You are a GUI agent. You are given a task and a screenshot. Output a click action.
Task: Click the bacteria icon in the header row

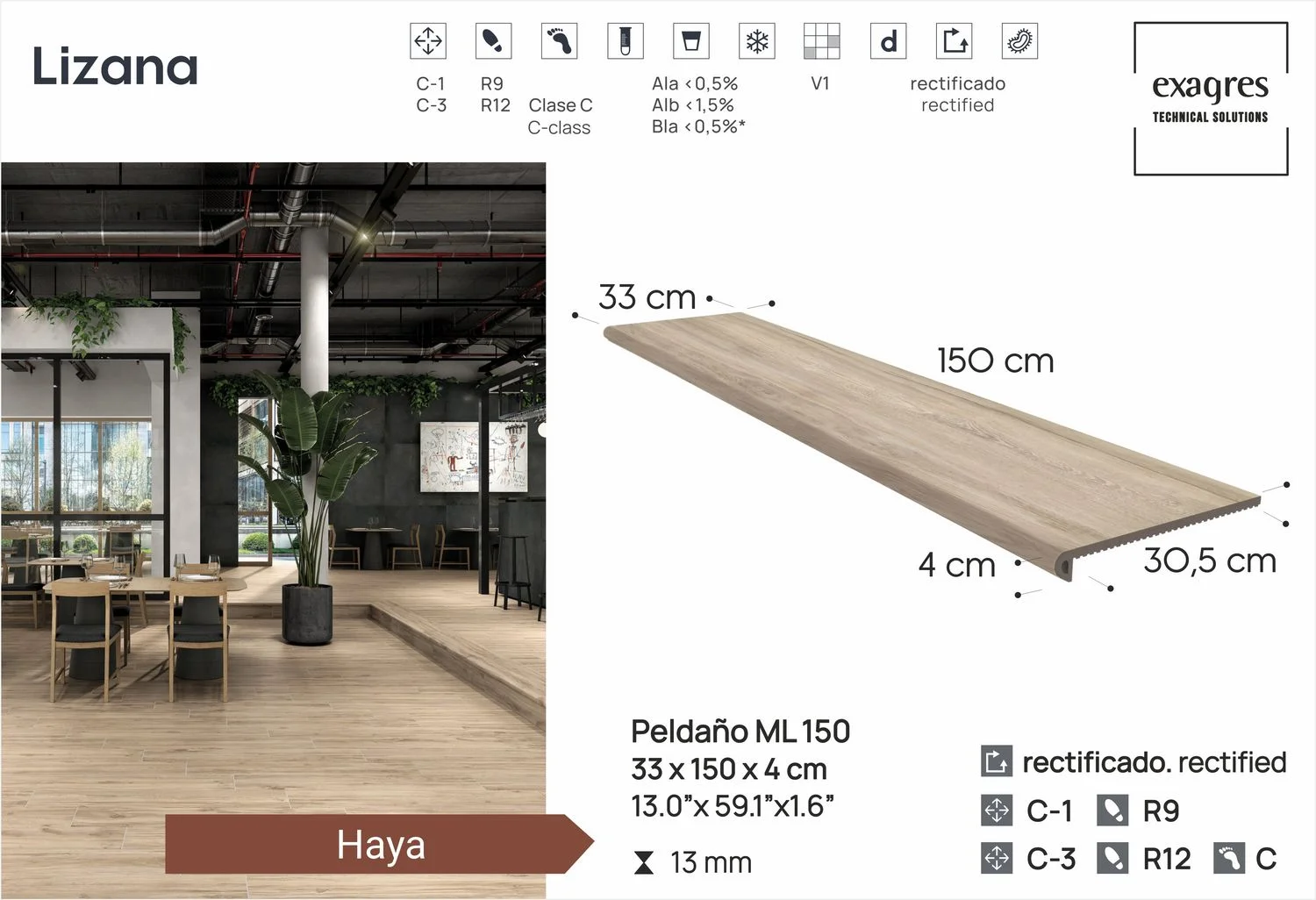[1019, 41]
